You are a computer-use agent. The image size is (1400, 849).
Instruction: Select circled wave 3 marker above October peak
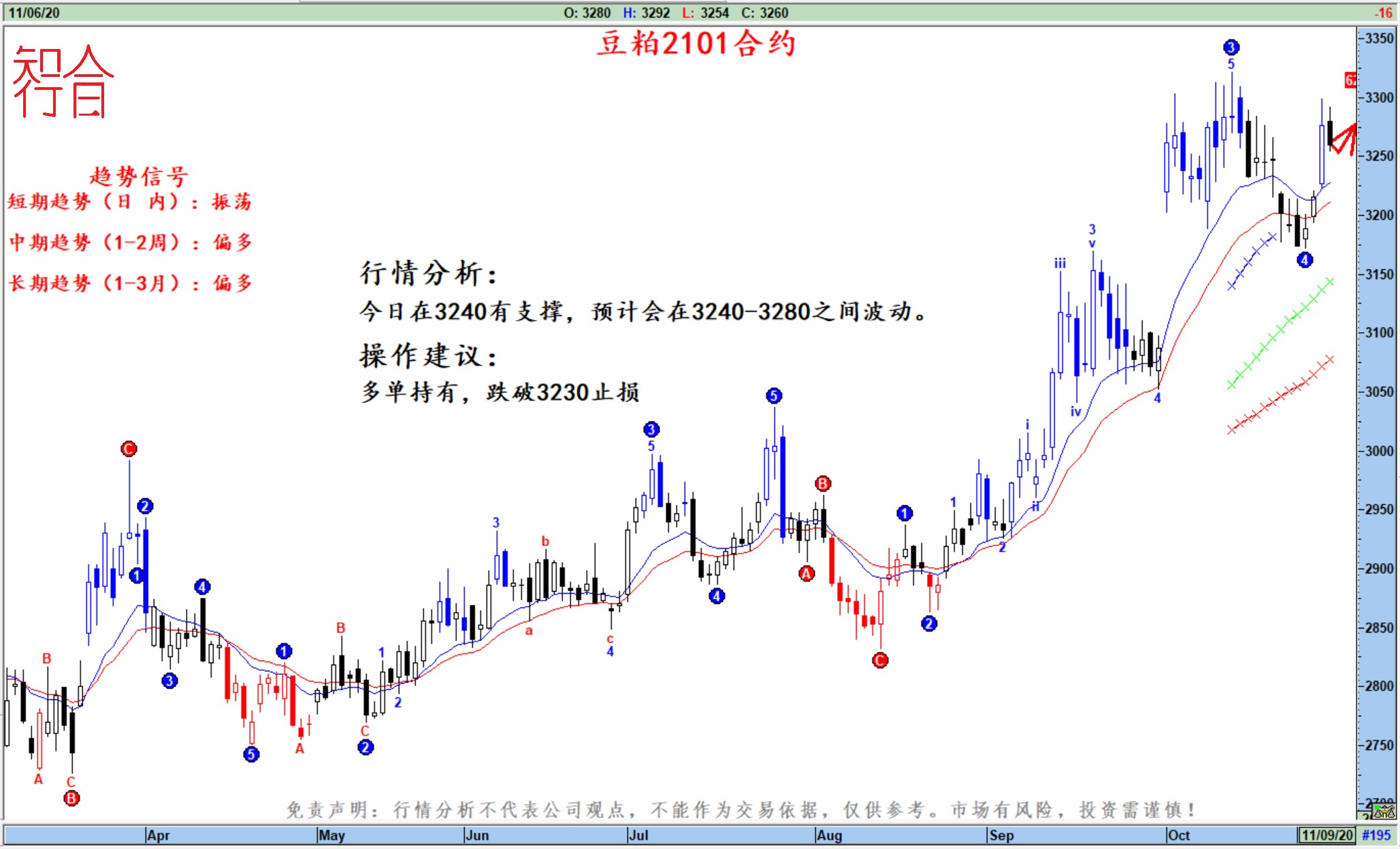(1231, 47)
